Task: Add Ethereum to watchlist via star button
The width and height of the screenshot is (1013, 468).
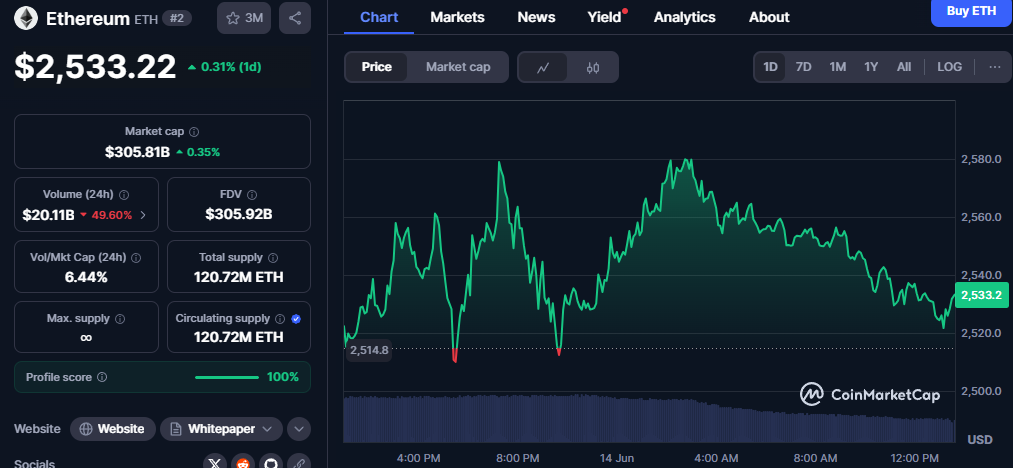Action: pos(244,18)
